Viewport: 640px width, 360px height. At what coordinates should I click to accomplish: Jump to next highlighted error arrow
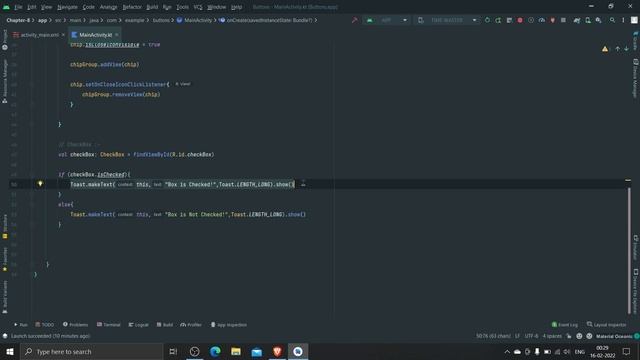click(626, 49)
